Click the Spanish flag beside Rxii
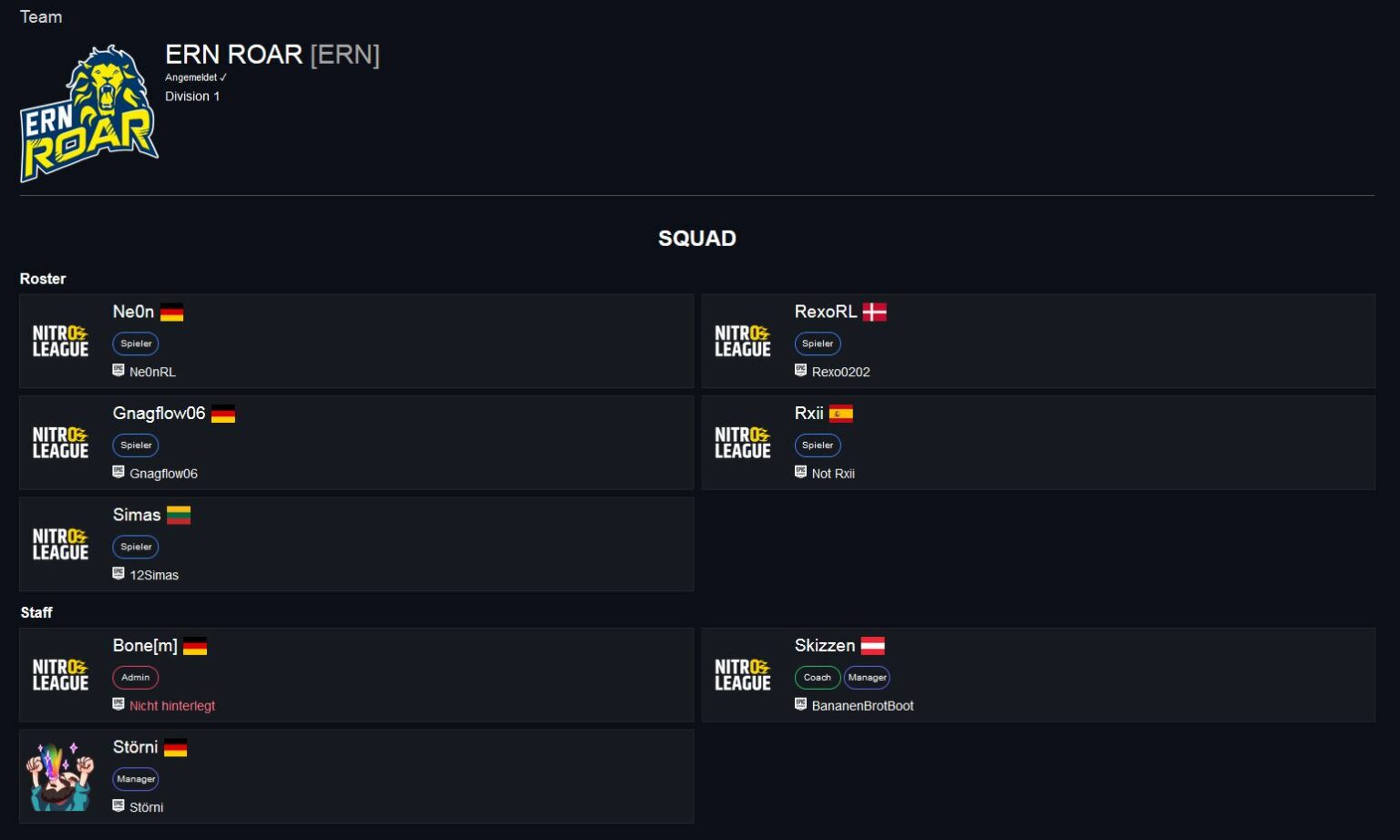 840,414
